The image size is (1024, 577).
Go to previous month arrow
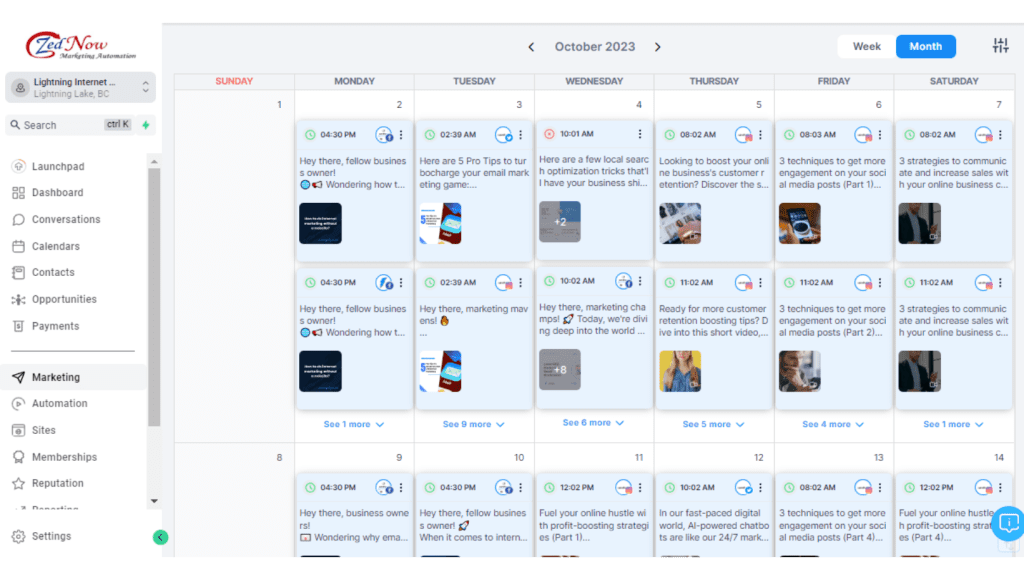(x=531, y=47)
